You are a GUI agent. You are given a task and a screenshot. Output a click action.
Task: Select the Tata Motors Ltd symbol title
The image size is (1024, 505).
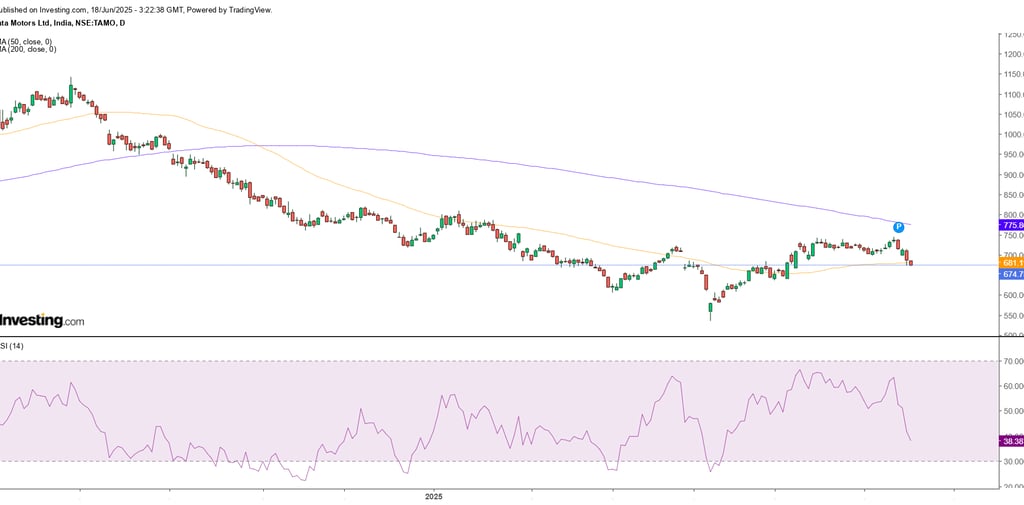(x=63, y=23)
